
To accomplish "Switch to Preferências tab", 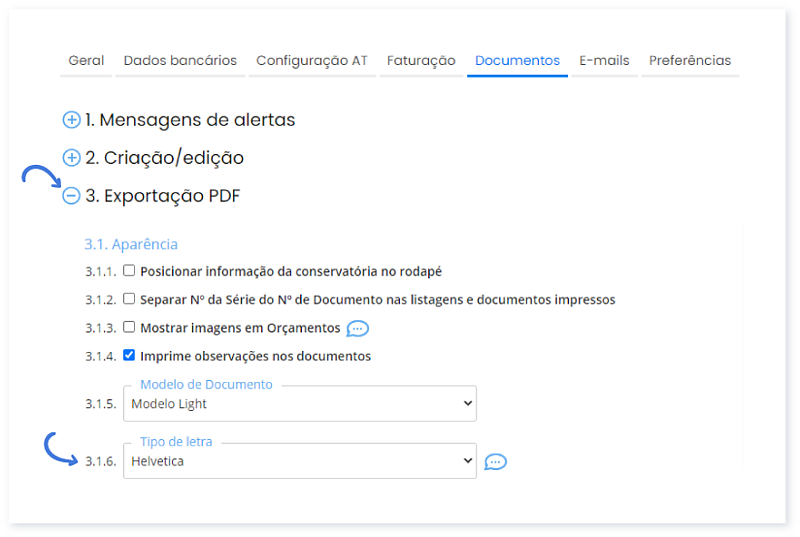I will [690, 61].
